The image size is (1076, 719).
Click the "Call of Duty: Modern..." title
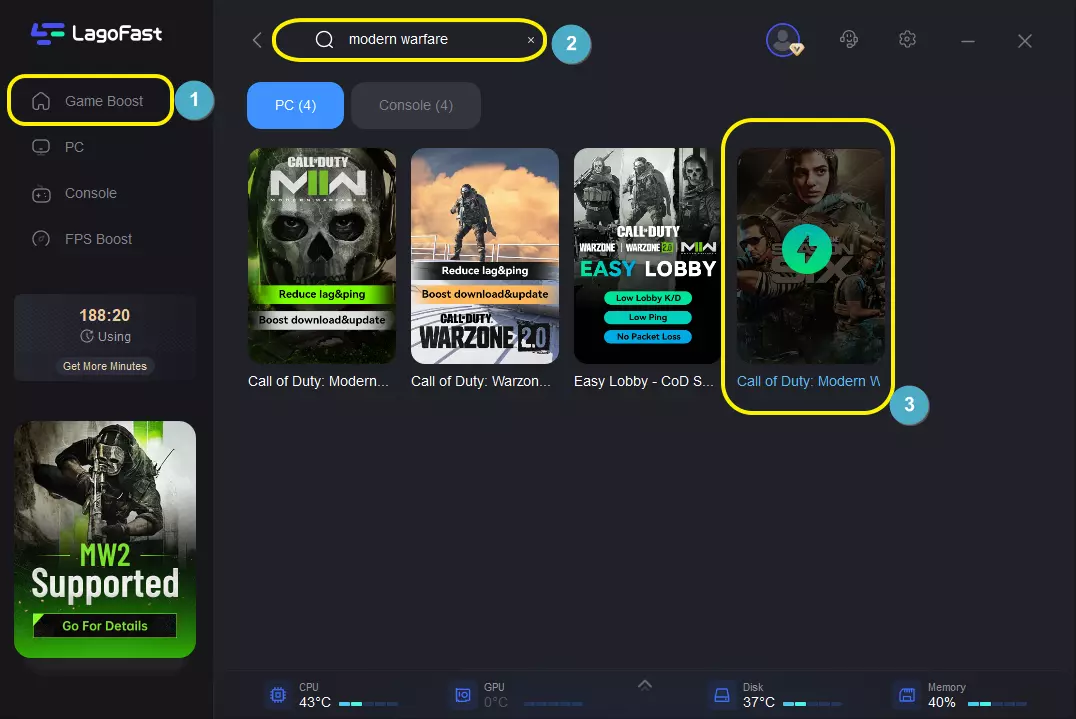(x=318, y=381)
